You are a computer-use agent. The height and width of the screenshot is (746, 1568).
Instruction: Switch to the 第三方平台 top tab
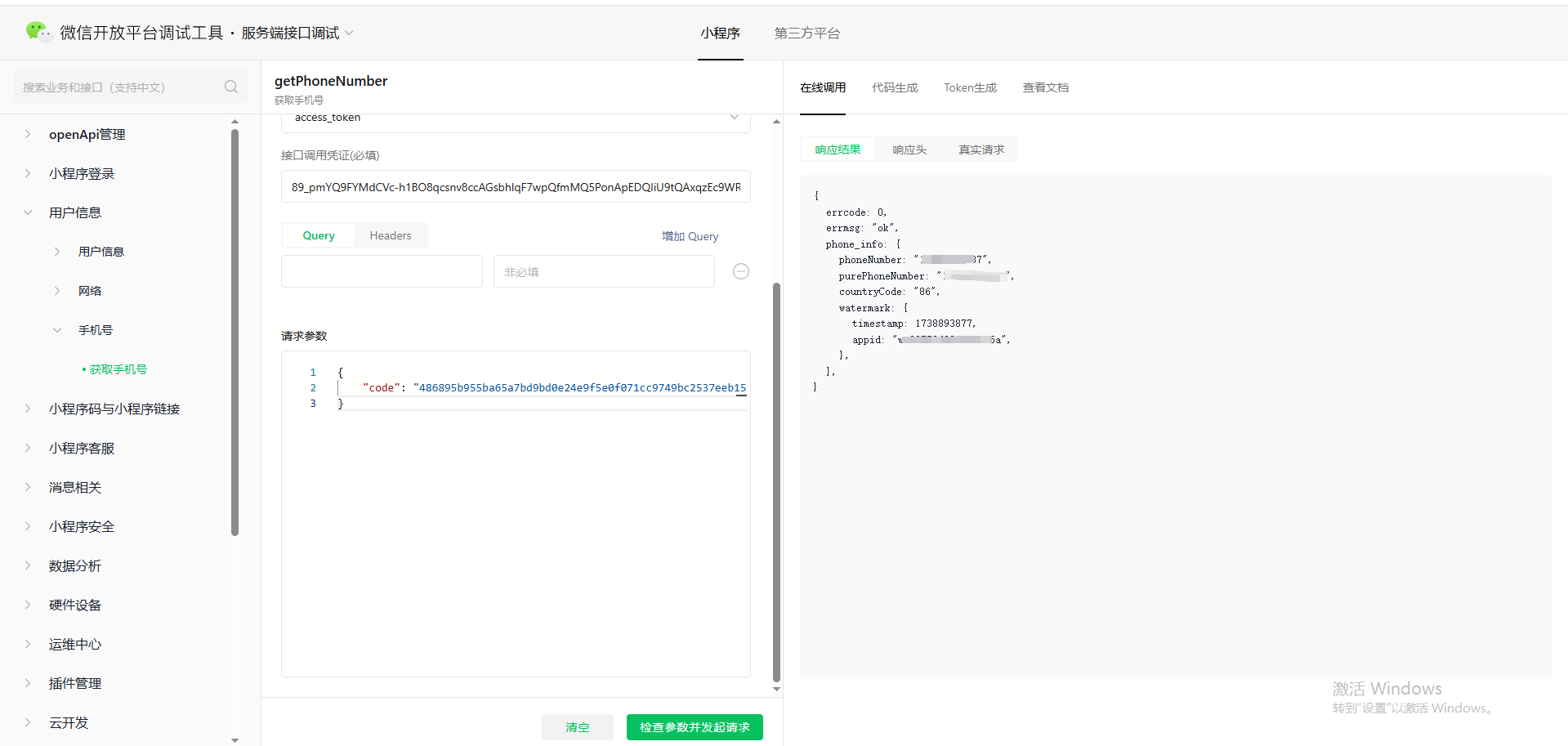(x=807, y=33)
